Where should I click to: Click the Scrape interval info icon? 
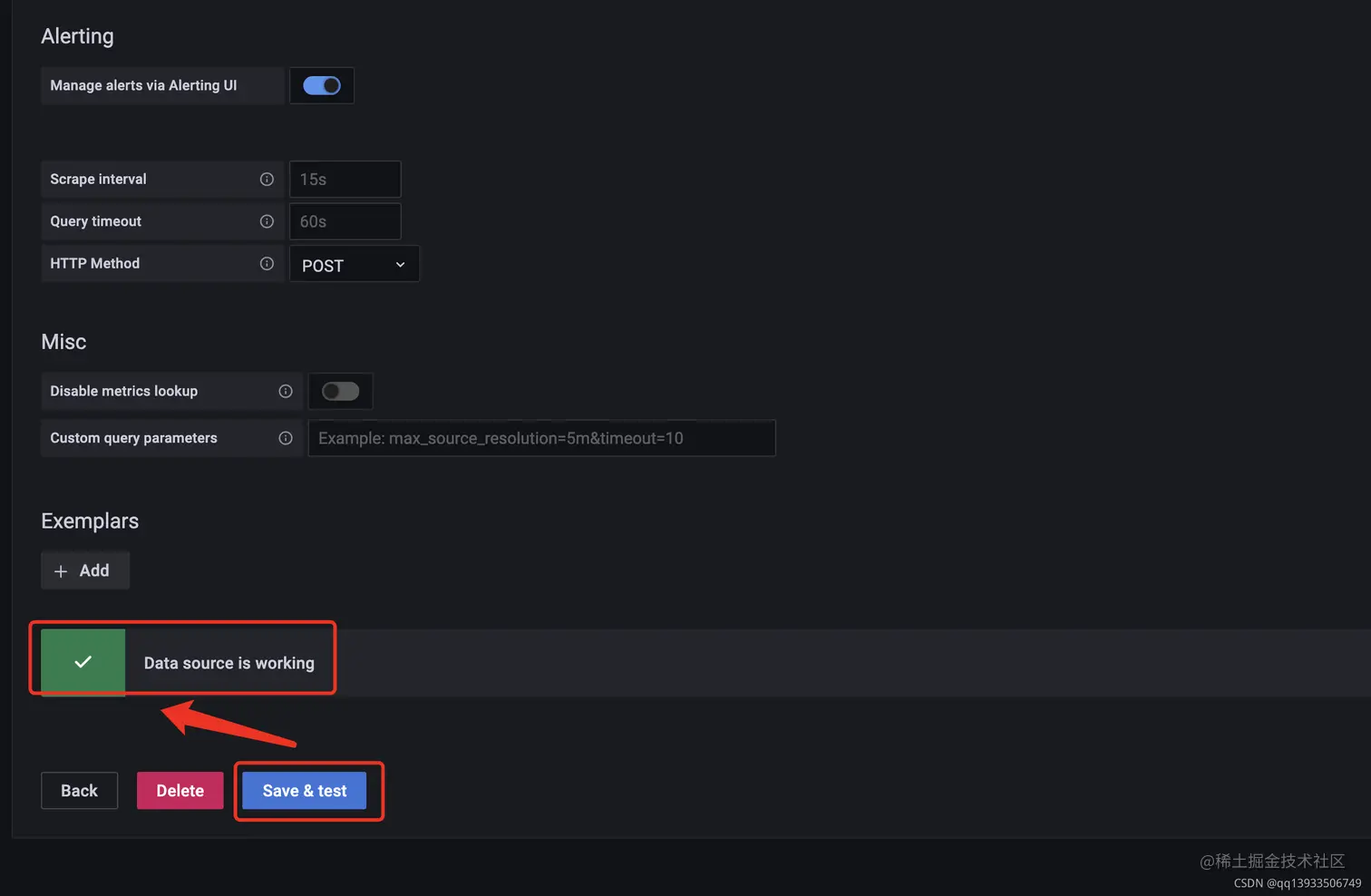tap(267, 180)
